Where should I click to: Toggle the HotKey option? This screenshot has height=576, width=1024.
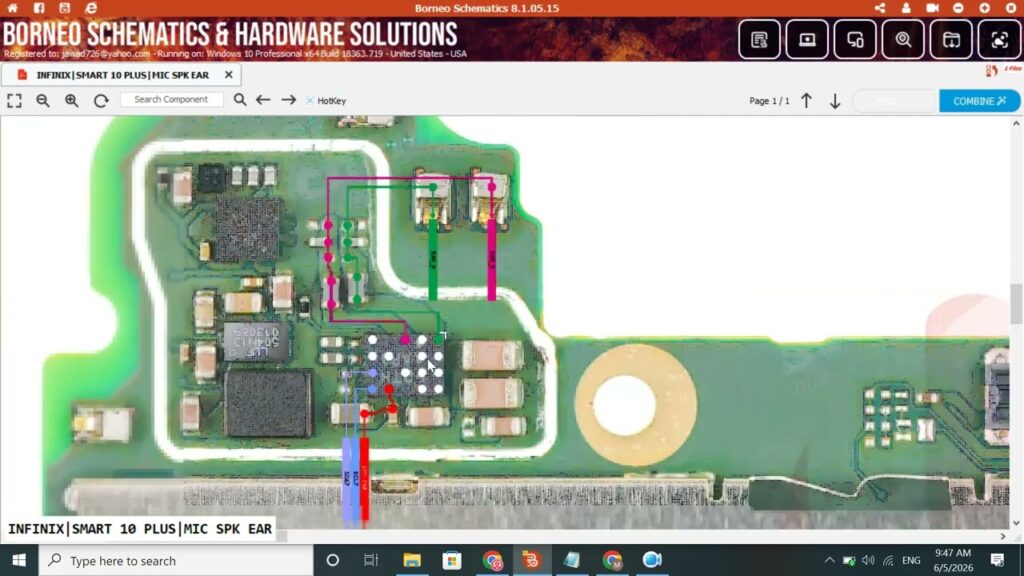pos(326,101)
